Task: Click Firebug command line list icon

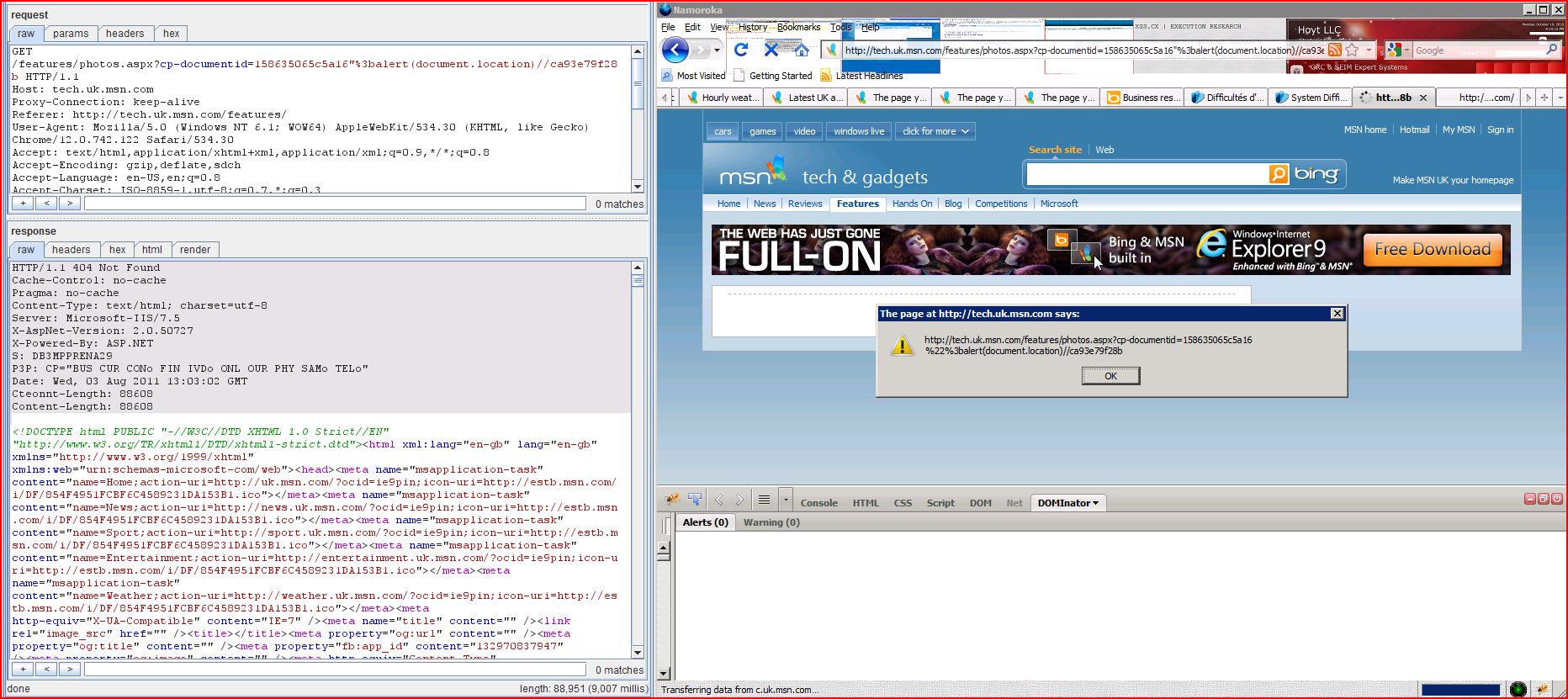Action: point(764,500)
